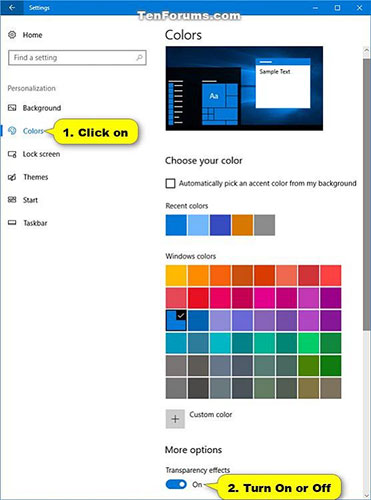
Task: Pick the orange recent color swatch
Action: click(x=242, y=225)
